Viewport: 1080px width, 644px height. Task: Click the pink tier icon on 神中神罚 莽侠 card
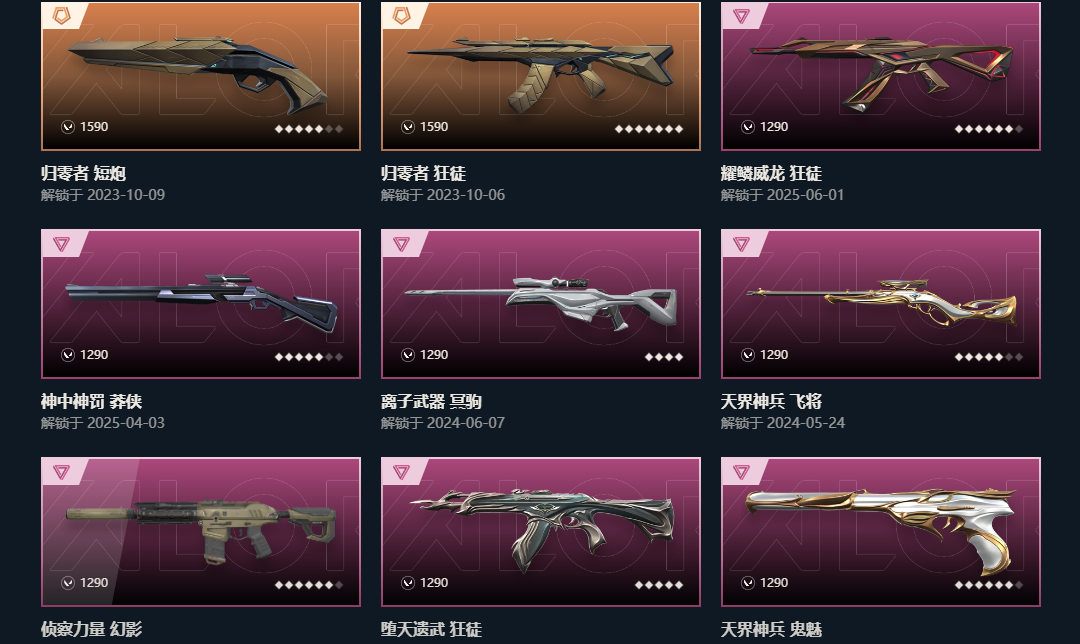[x=61, y=244]
